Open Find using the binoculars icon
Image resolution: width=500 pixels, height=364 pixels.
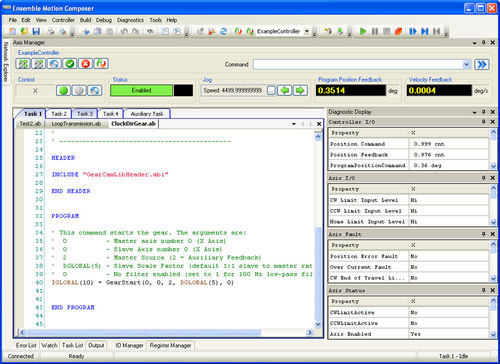pos(150,32)
